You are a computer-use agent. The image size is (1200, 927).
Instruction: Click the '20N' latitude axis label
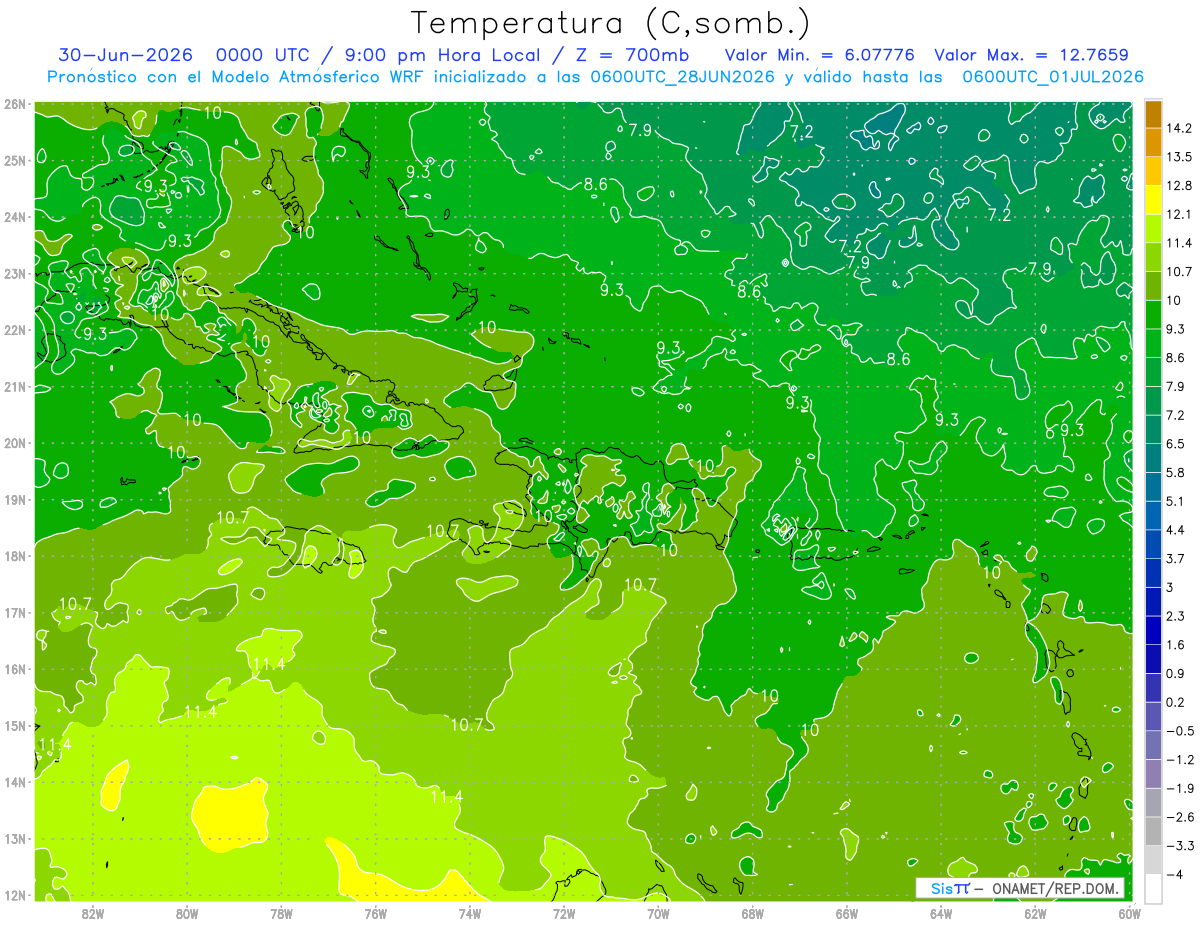pyautogui.click(x=14, y=443)
